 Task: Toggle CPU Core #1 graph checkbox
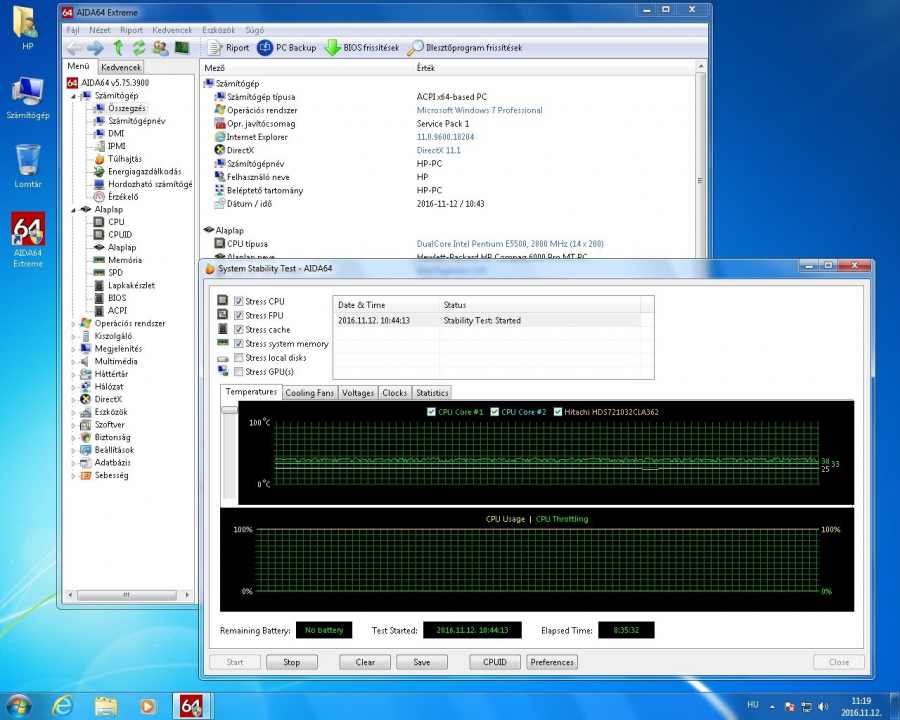[432, 412]
